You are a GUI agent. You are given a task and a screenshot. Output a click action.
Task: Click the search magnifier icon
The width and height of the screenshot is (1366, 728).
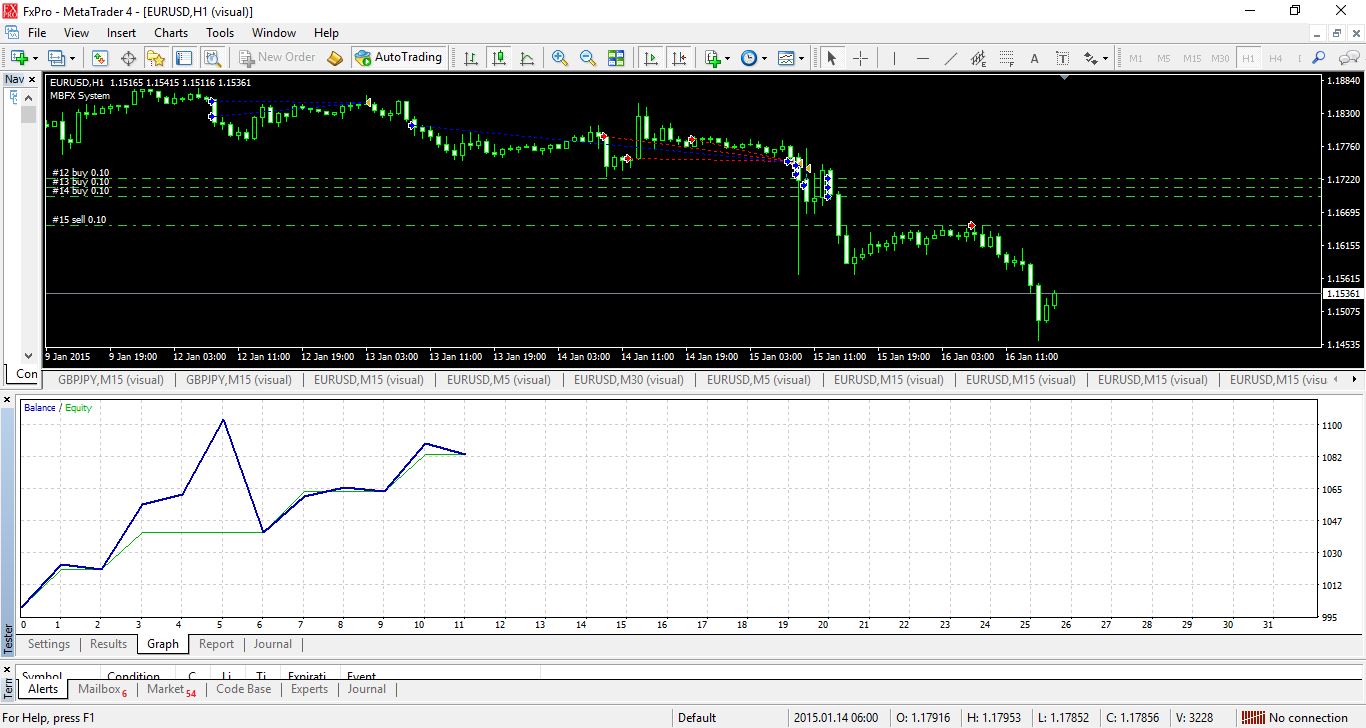pyautogui.click(x=1319, y=58)
